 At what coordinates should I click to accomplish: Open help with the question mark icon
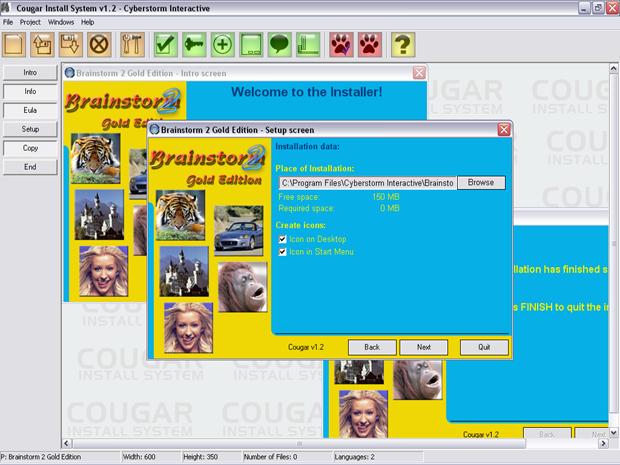[403, 44]
